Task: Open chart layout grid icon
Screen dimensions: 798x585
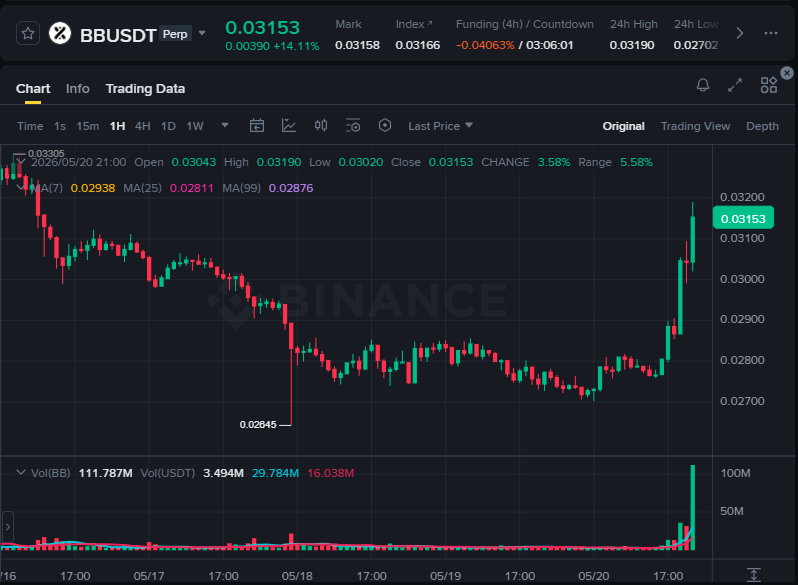Action: click(x=768, y=85)
